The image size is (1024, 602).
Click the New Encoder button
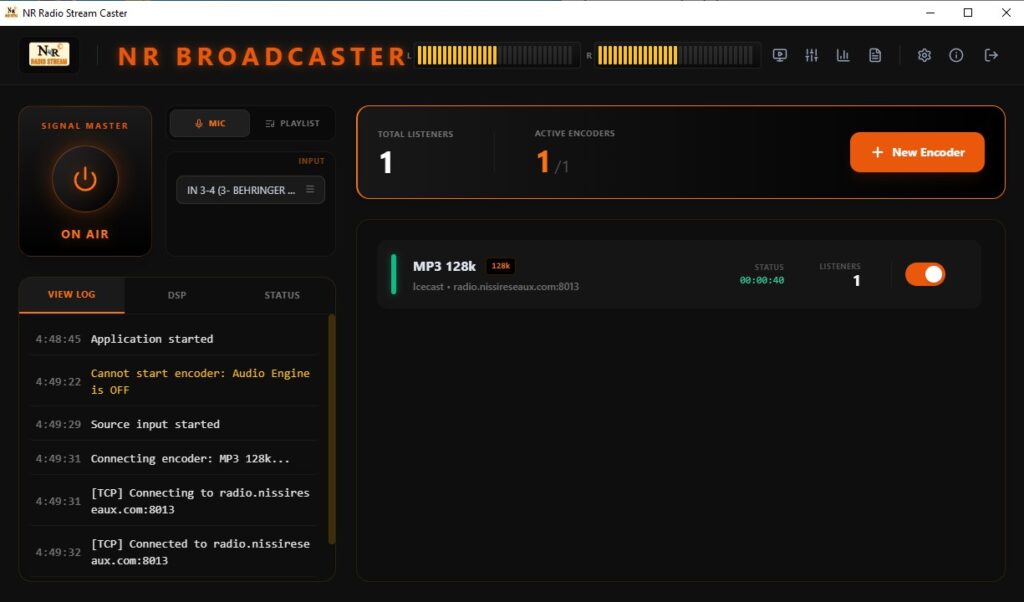click(917, 152)
